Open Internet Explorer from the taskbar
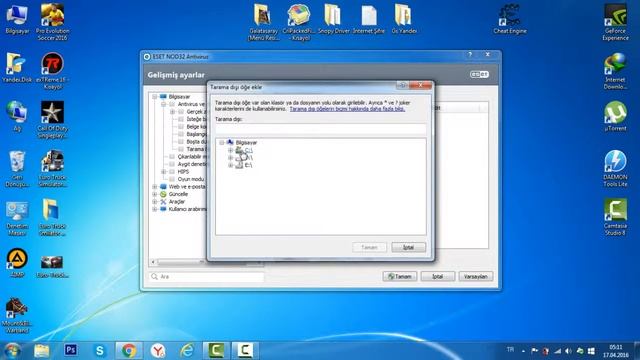The width and height of the screenshot is (640, 360). 187,350
